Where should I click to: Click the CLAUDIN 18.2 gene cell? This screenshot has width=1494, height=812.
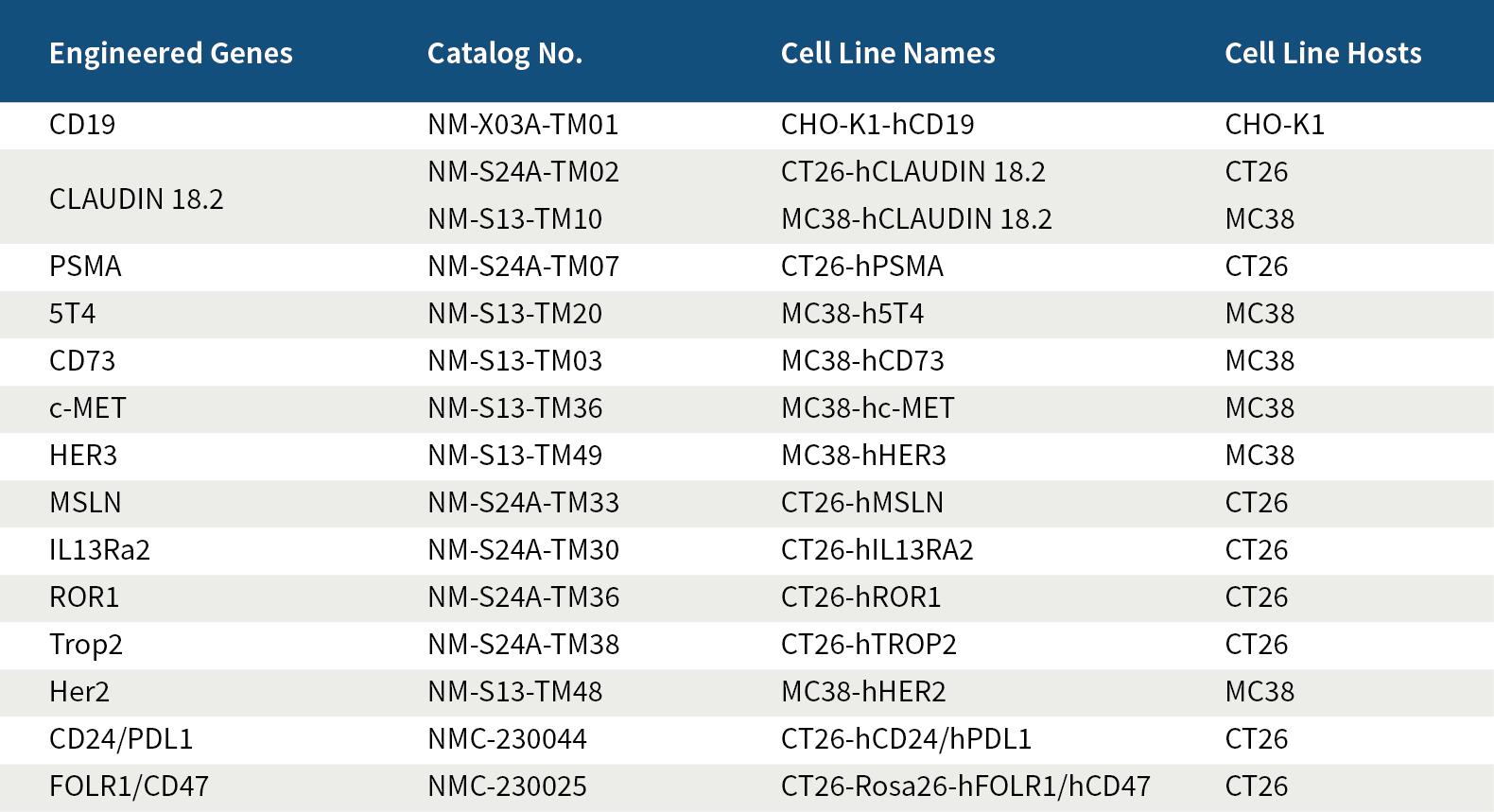coord(136,199)
